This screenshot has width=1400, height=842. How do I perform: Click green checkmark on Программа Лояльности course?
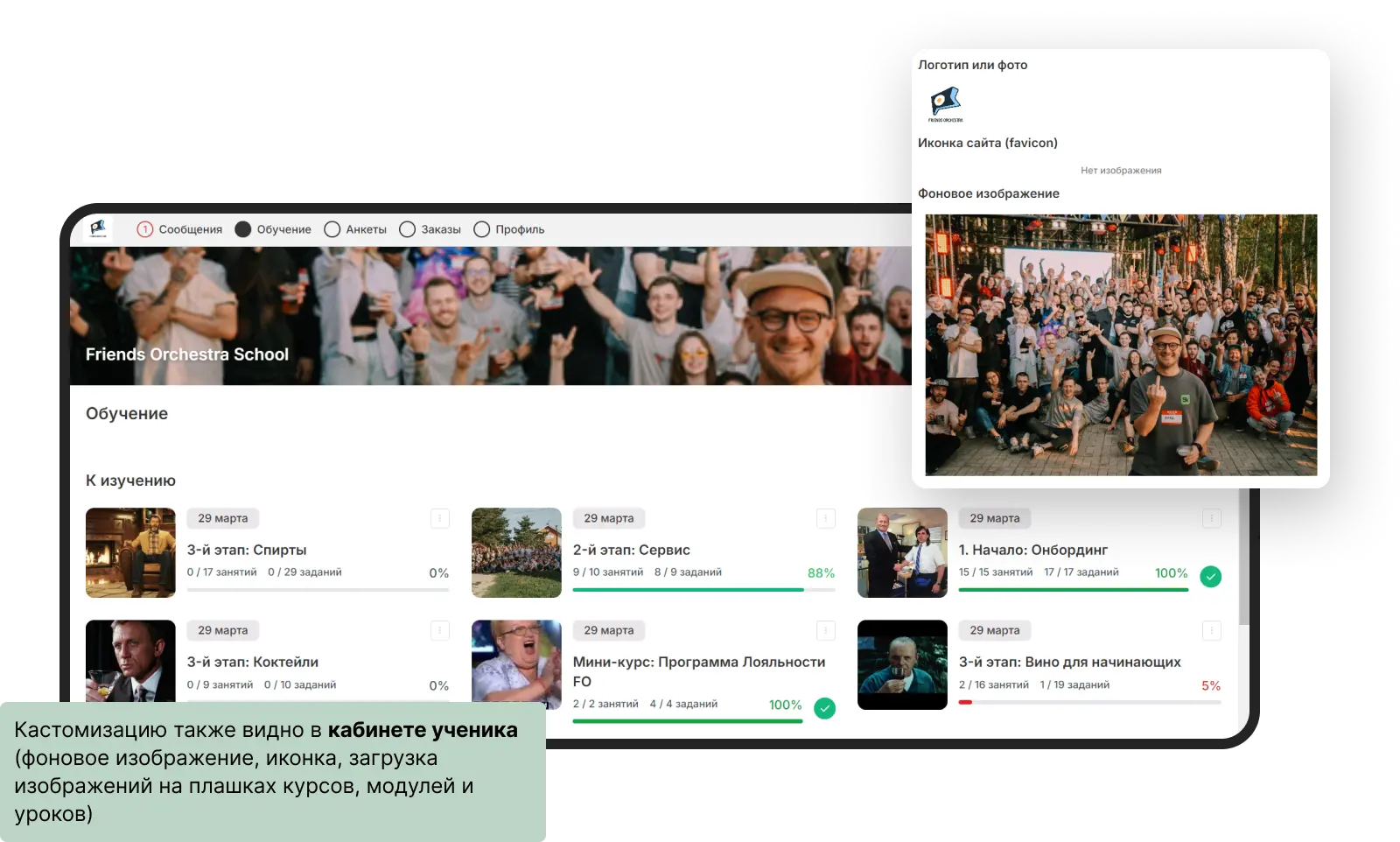pos(824,708)
